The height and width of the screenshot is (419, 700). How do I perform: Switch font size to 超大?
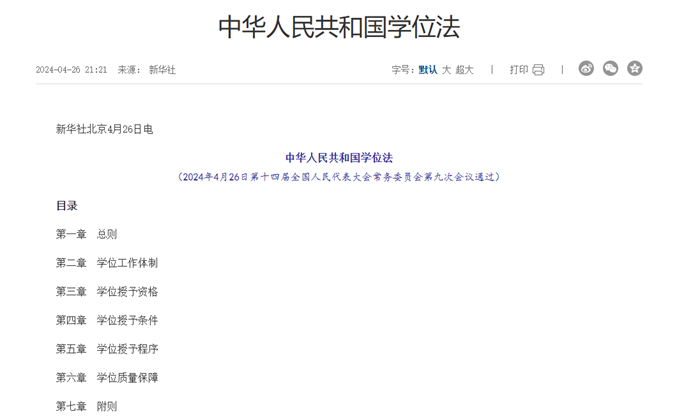point(465,70)
